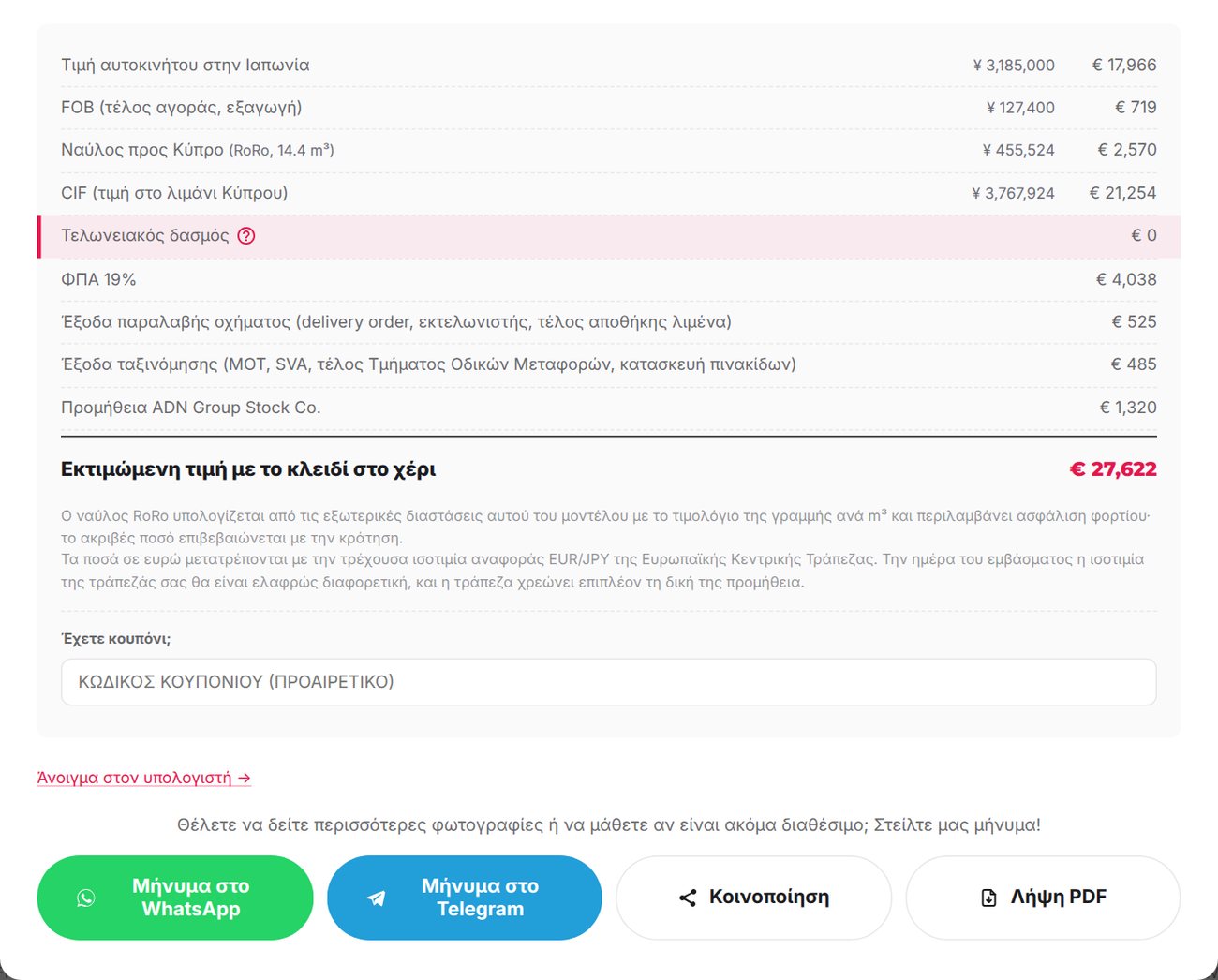Click the 'Εκτιμώμενη τιμή με το κλειδί στο χέρι' heading
Screen dimensions: 1218x980
point(248,469)
